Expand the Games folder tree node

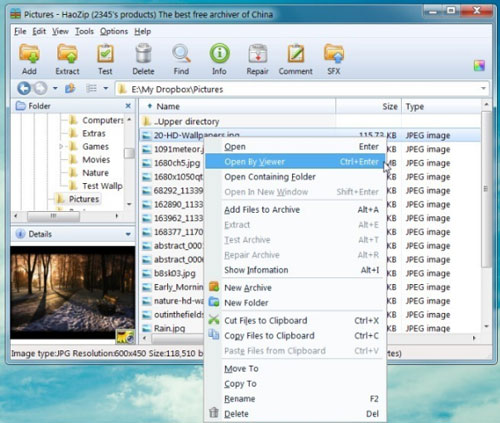(x=61, y=146)
